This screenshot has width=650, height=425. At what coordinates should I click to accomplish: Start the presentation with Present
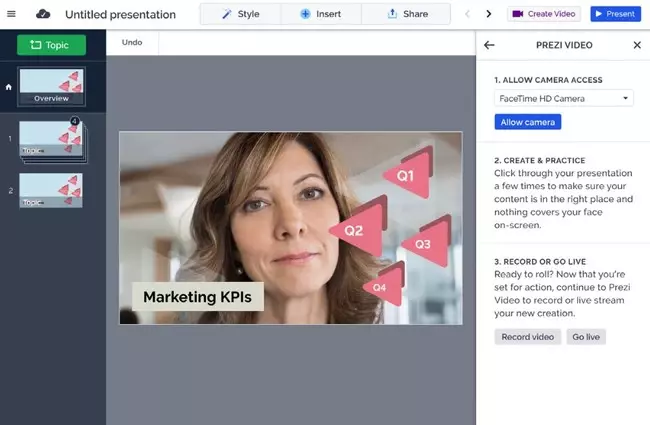pos(615,14)
